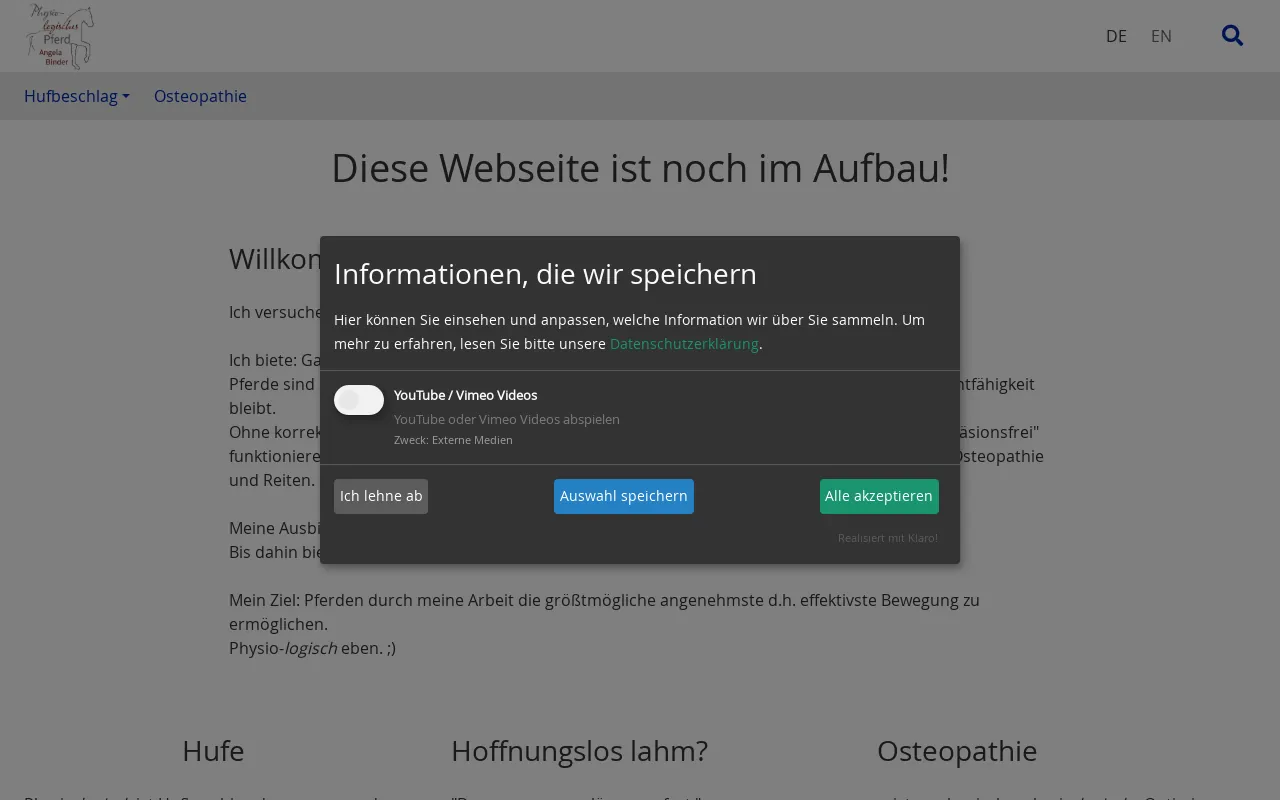Expand the Hufbeschlag dropdown menu
The width and height of the screenshot is (1280, 800).
(x=77, y=96)
